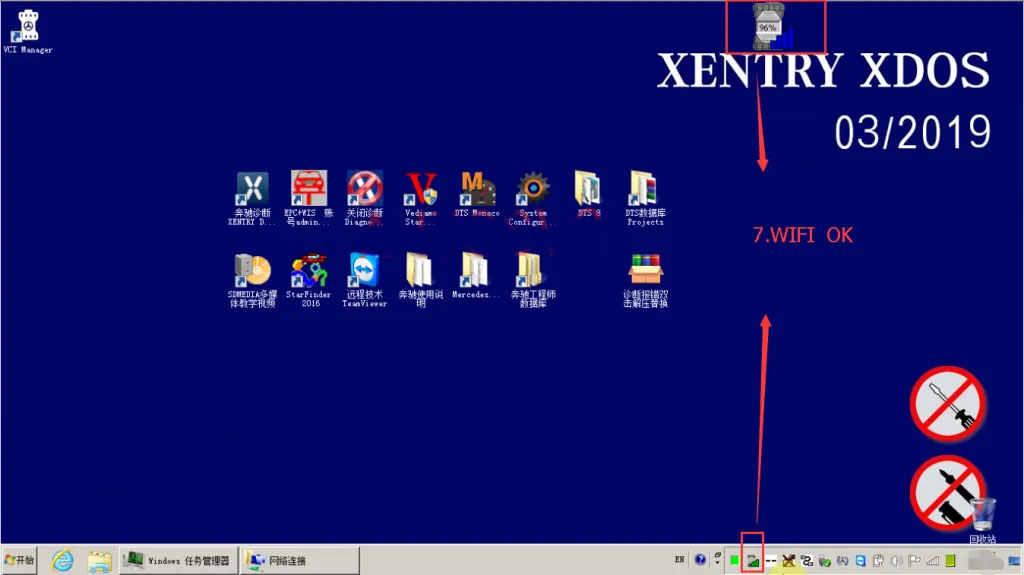Open the crossed-out connection tray icon

(789, 561)
